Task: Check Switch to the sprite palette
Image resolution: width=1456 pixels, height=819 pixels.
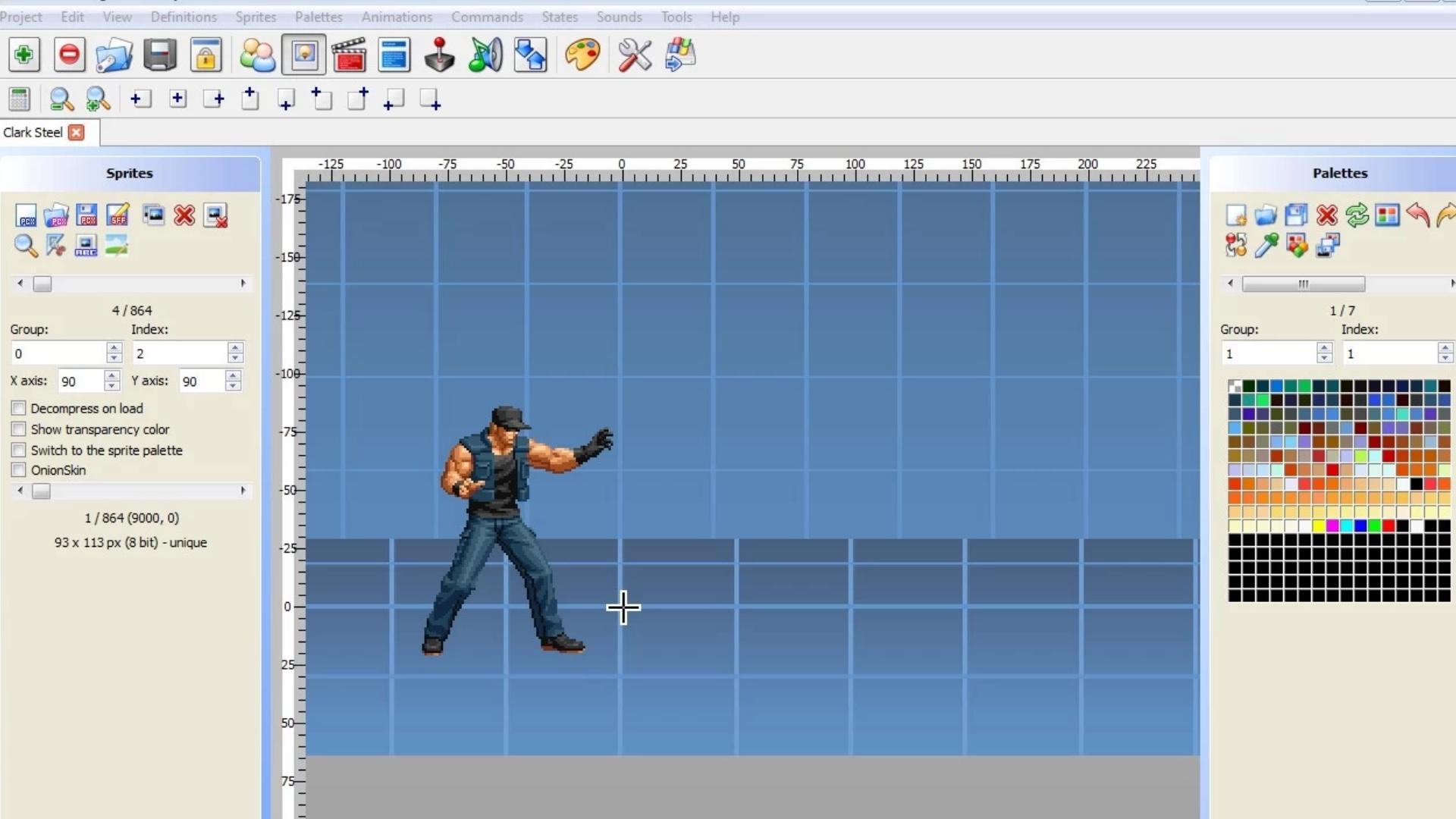Action: click(19, 450)
